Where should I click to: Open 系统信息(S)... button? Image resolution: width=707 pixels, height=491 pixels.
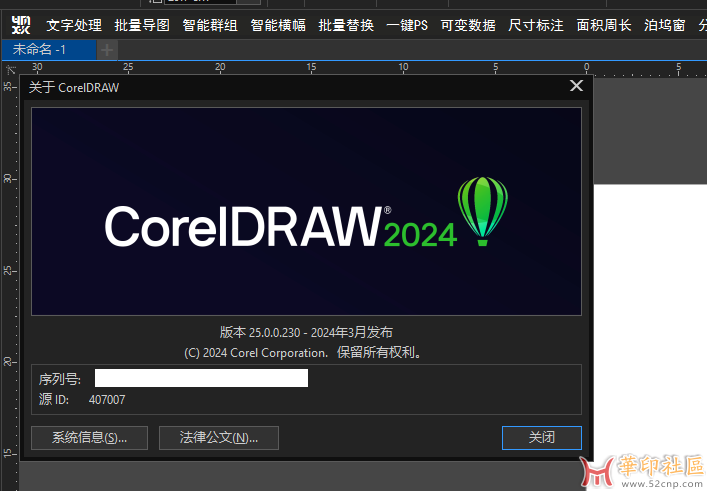(x=89, y=438)
